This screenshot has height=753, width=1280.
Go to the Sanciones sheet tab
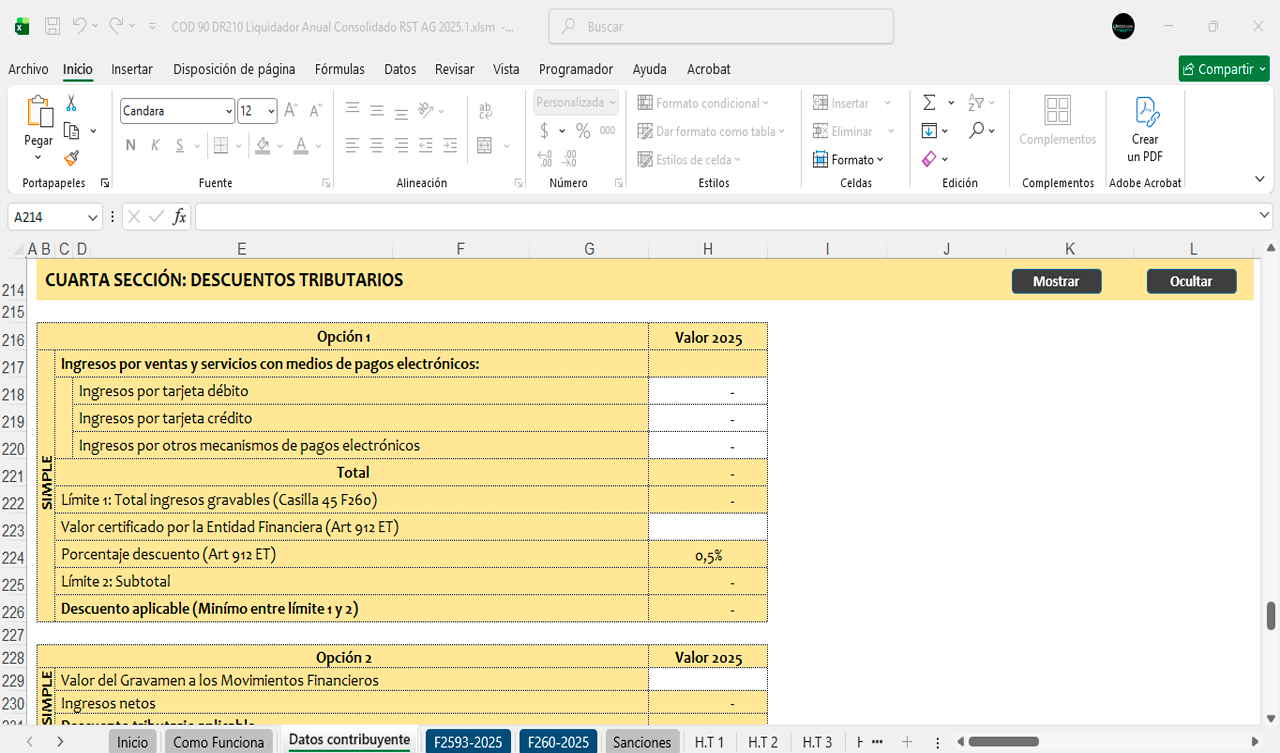pyautogui.click(x=642, y=742)
